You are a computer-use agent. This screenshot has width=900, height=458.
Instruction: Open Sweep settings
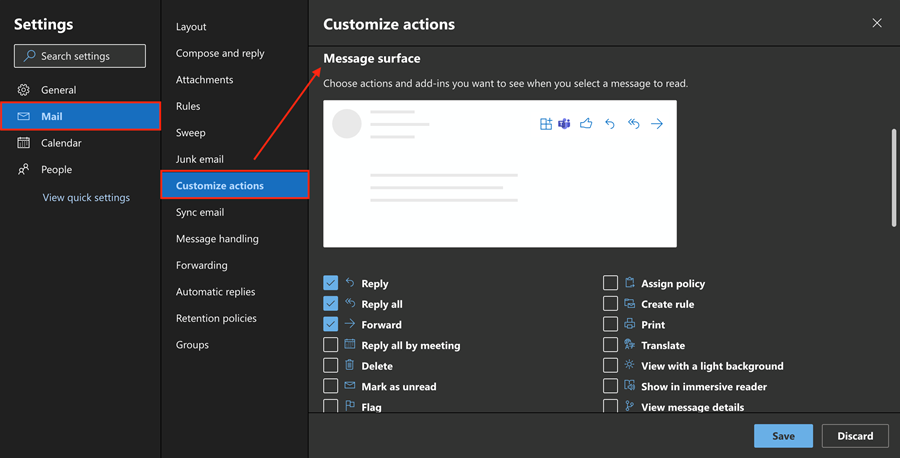coord(235,133)
